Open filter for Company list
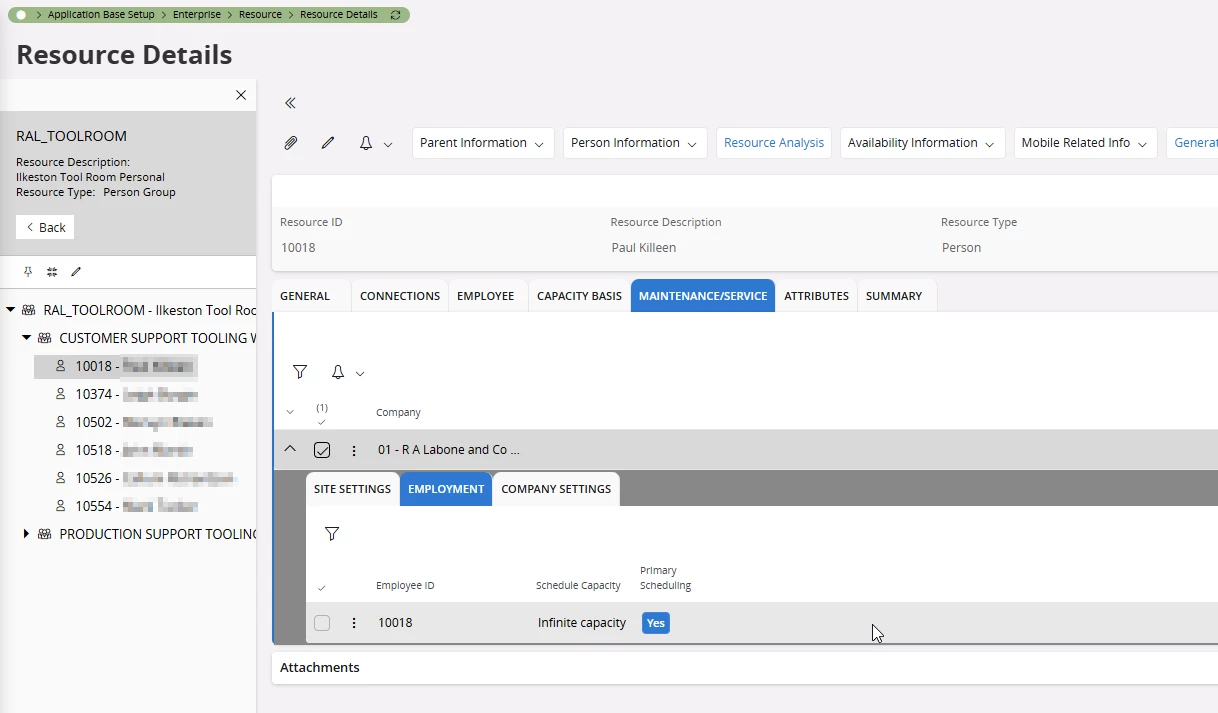This screenshot has height=713, width=1218. click(300, 372)
